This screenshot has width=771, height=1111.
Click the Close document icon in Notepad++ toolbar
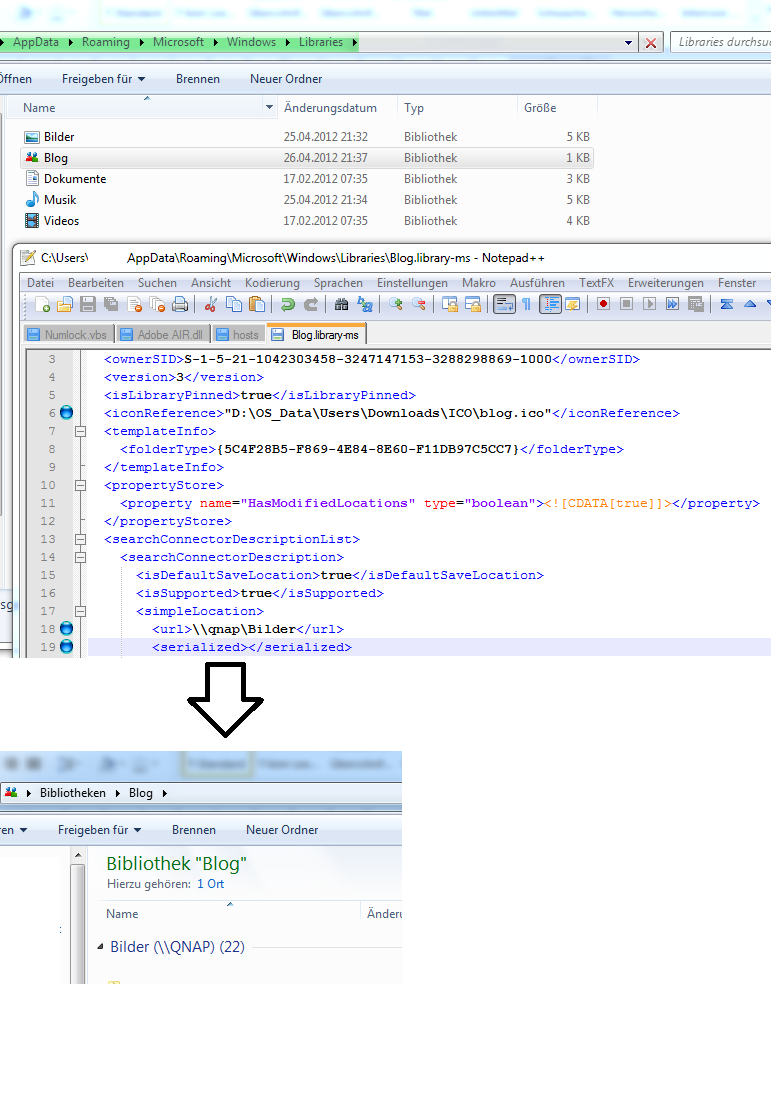(x=134, y=305)
